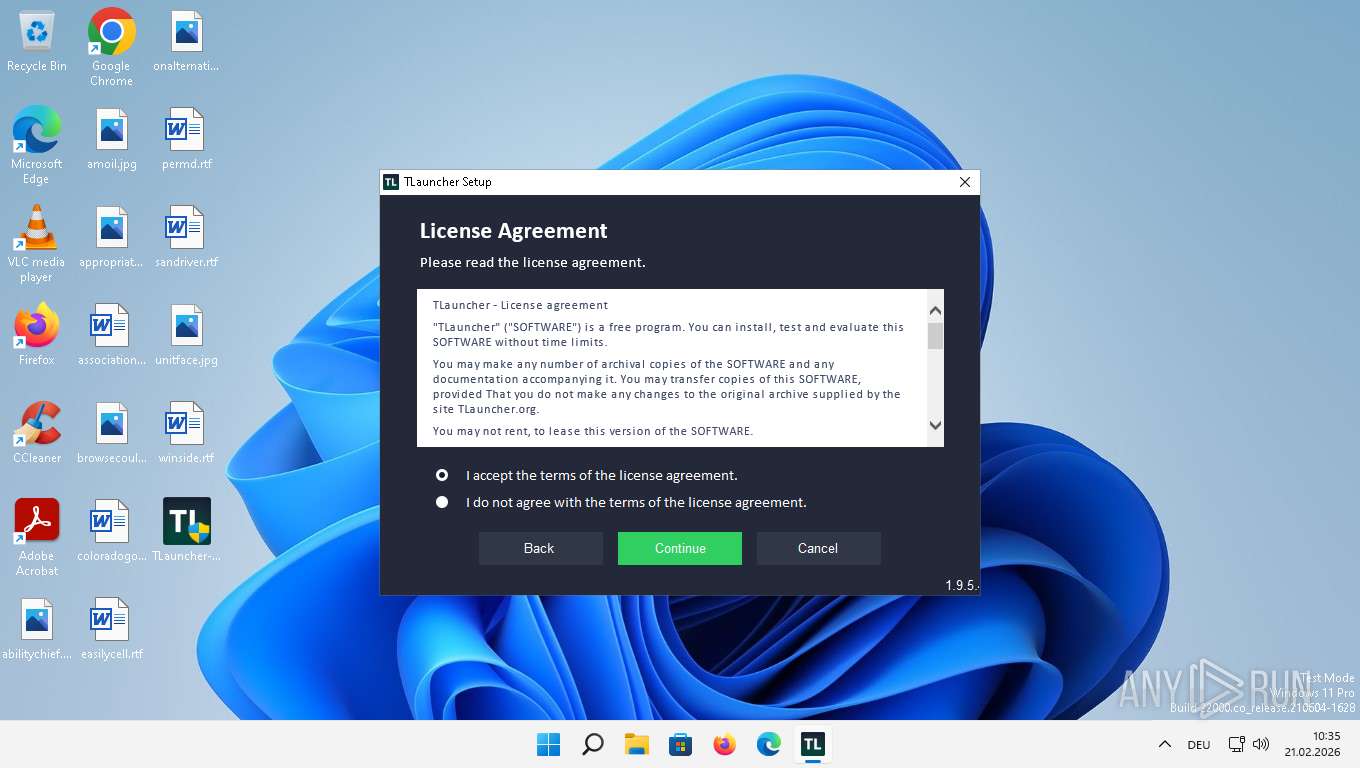Open Microsoft Edge desktop shortcut
The image size is (1360, 768).
tap(37, 145)
